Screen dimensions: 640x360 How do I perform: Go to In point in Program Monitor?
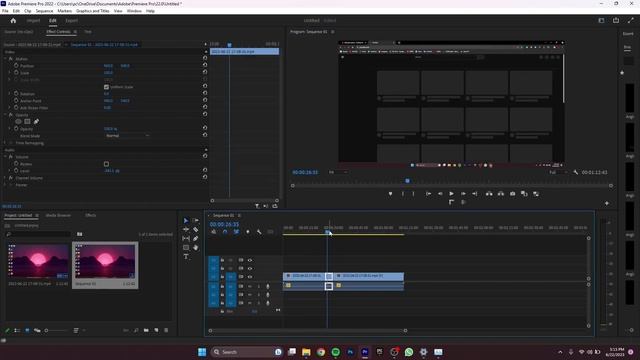pyautogui.click(x=428, y=194)
